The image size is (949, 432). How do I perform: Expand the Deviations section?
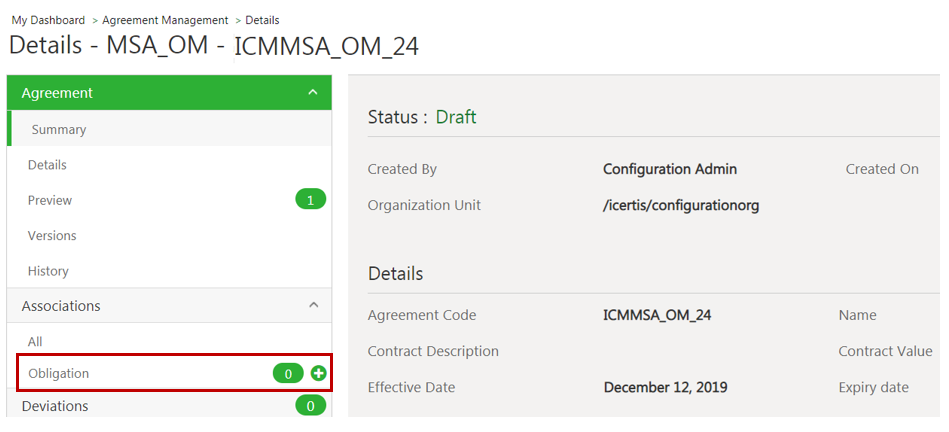pos(55,406)
